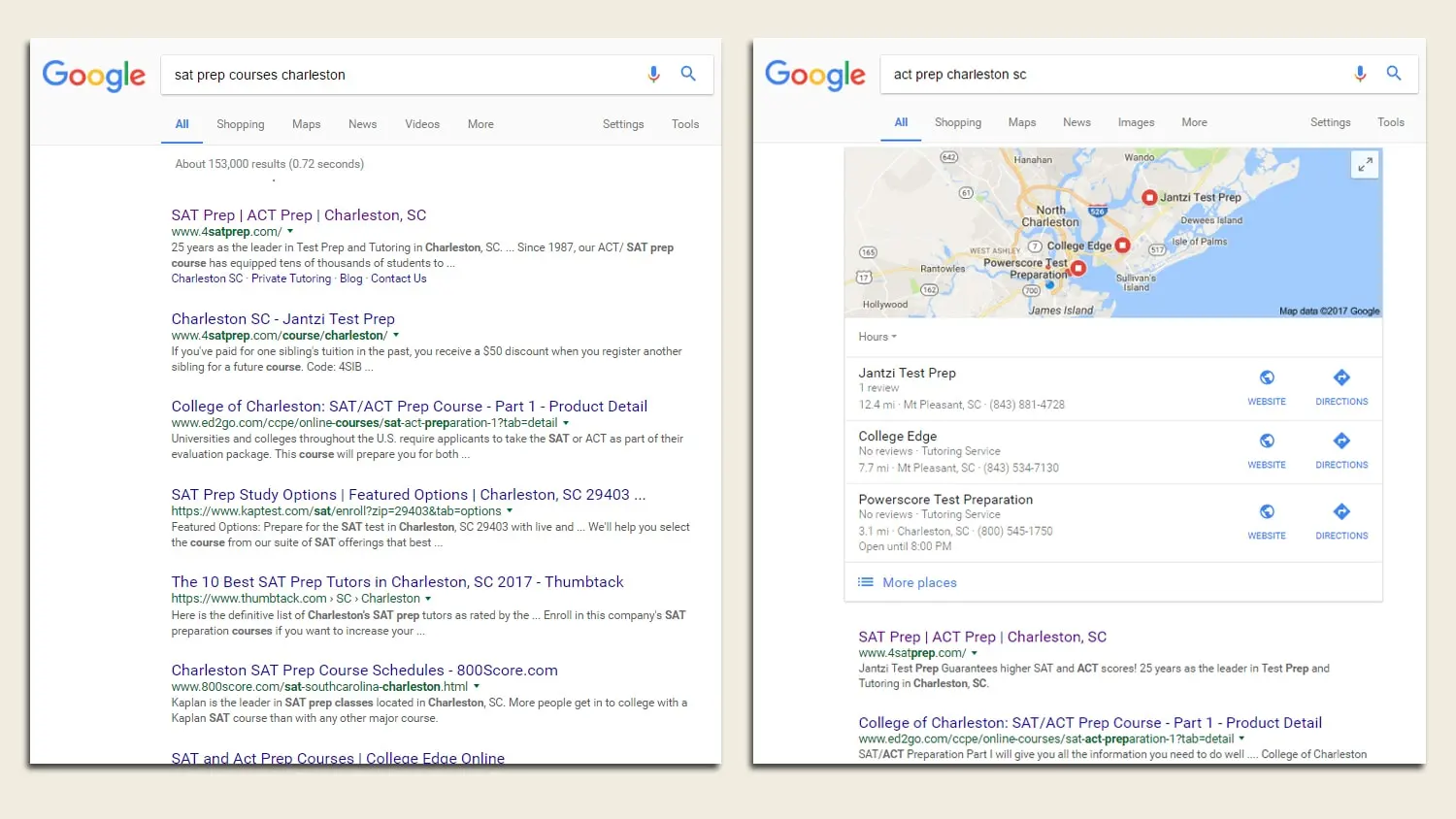
Task: Switch to the Videos tab
Action: pyautogui.click(x=422, y=124)
